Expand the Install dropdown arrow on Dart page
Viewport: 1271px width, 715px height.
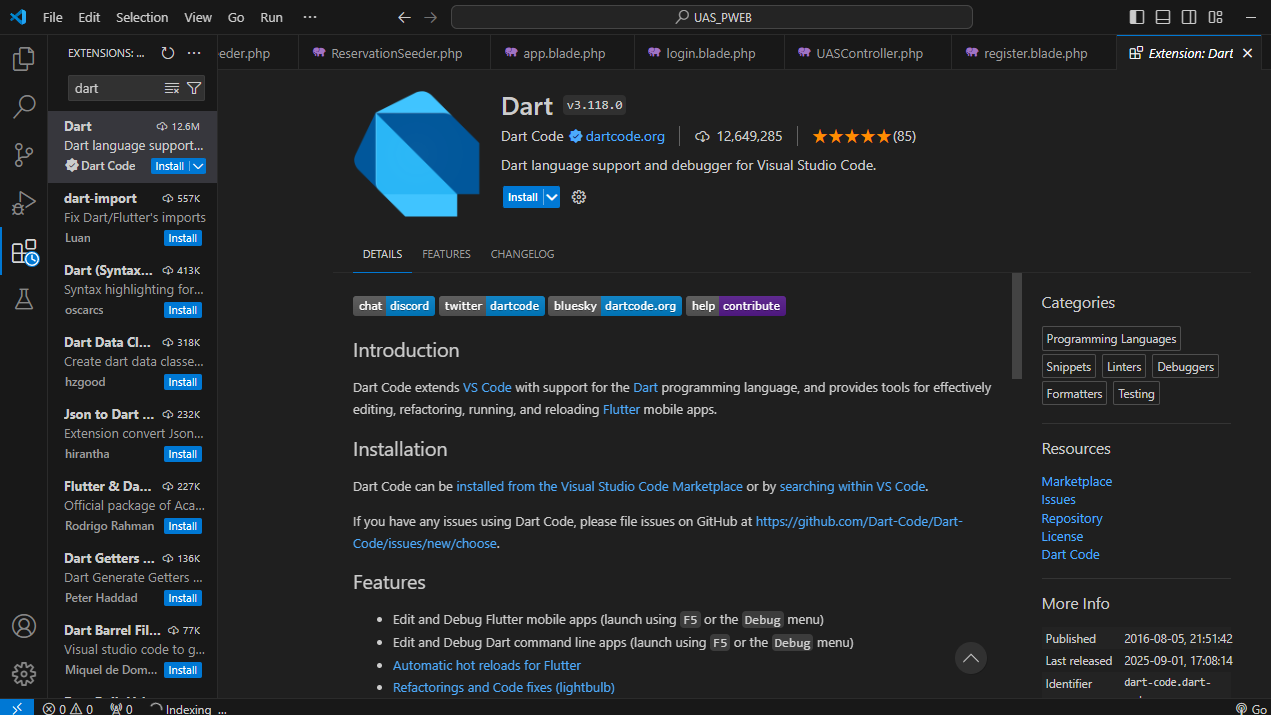(552, 197)
